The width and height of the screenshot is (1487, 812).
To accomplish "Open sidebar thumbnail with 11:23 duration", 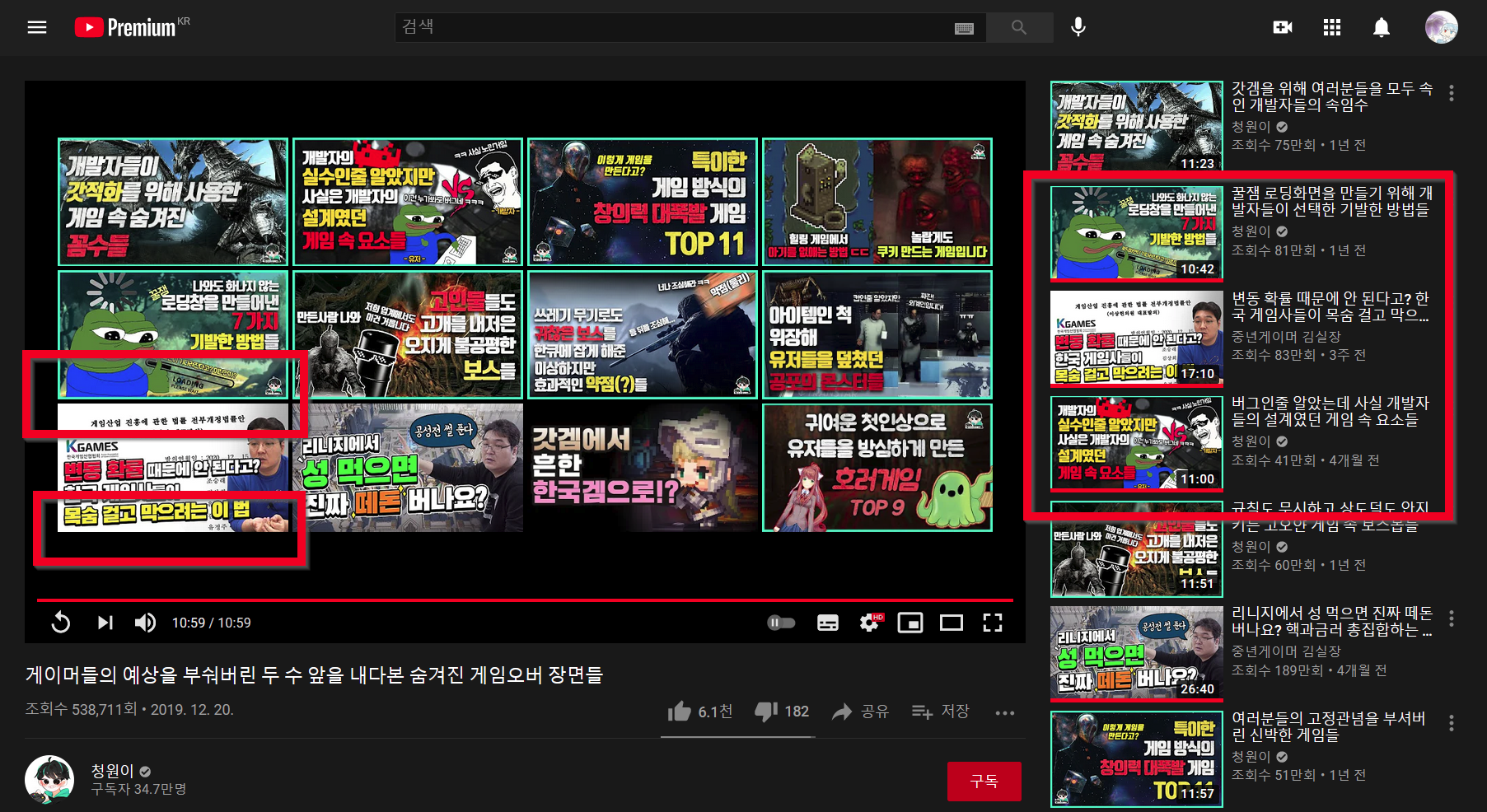I will 1136,126.
